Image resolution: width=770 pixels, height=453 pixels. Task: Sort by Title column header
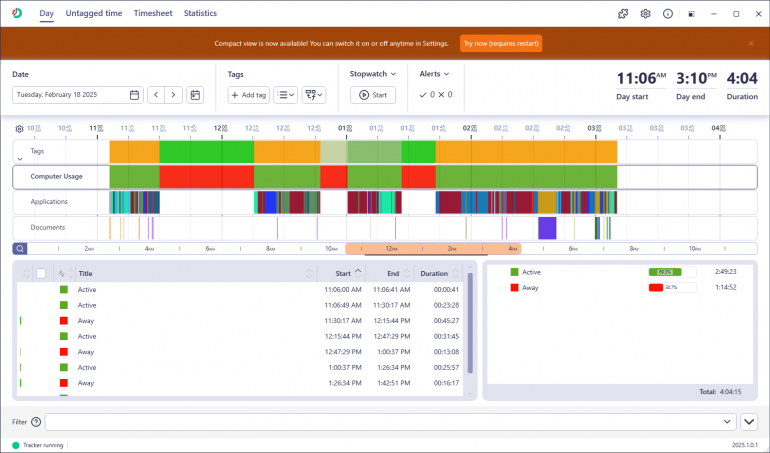coord(85,273)
